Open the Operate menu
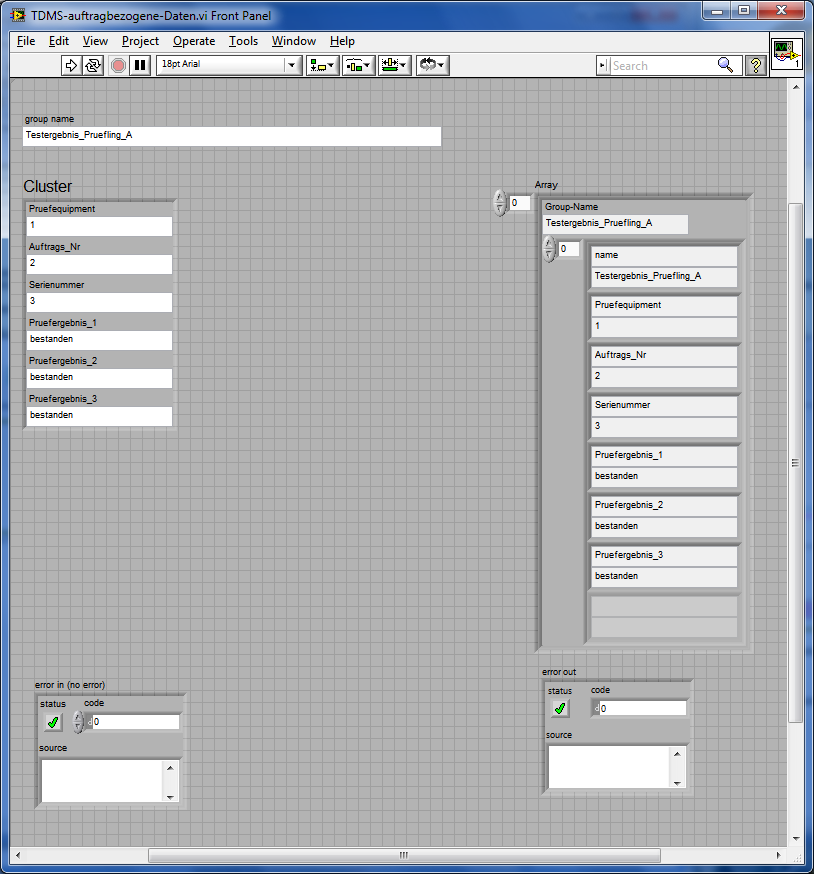This screenshot has height=874, width=814. point(194,41)
